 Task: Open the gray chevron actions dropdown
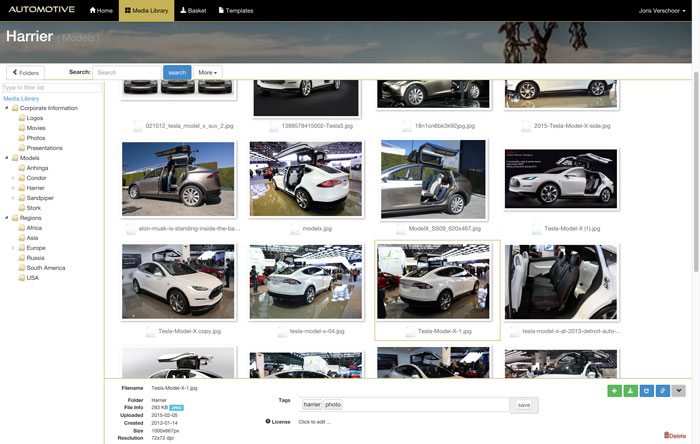pyautogui.click(x=679, y=391)
